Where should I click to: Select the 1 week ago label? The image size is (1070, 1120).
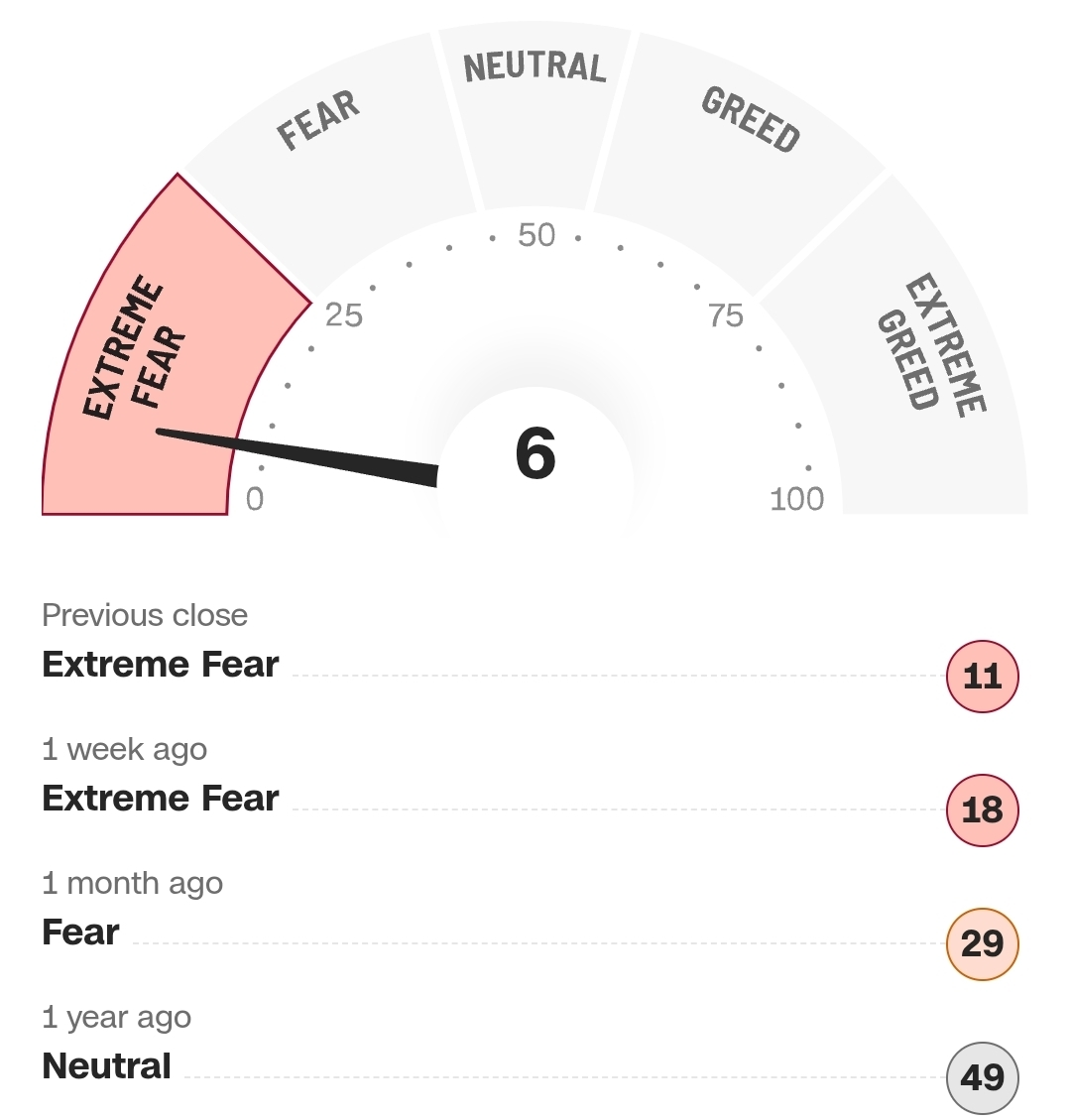click(x=125, y=749)
